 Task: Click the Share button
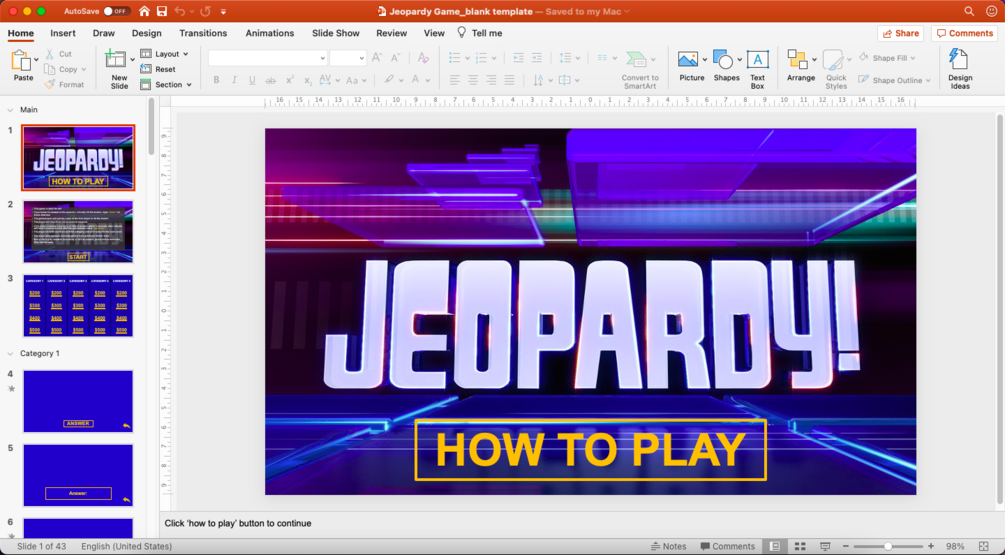pos(901,33)
